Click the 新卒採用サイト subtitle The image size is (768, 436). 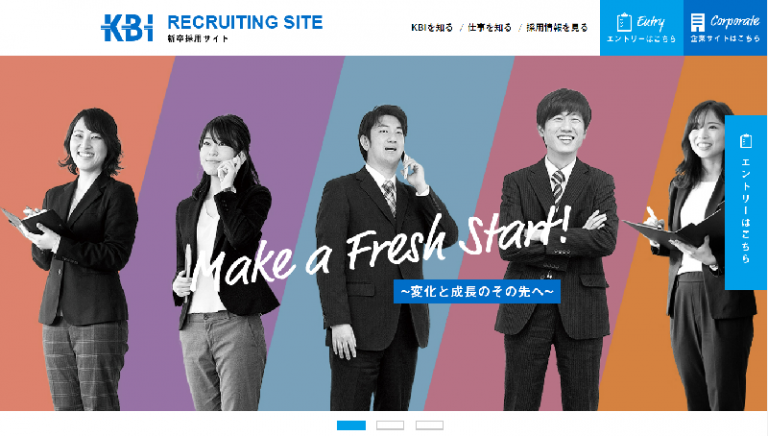coord(198,39)
